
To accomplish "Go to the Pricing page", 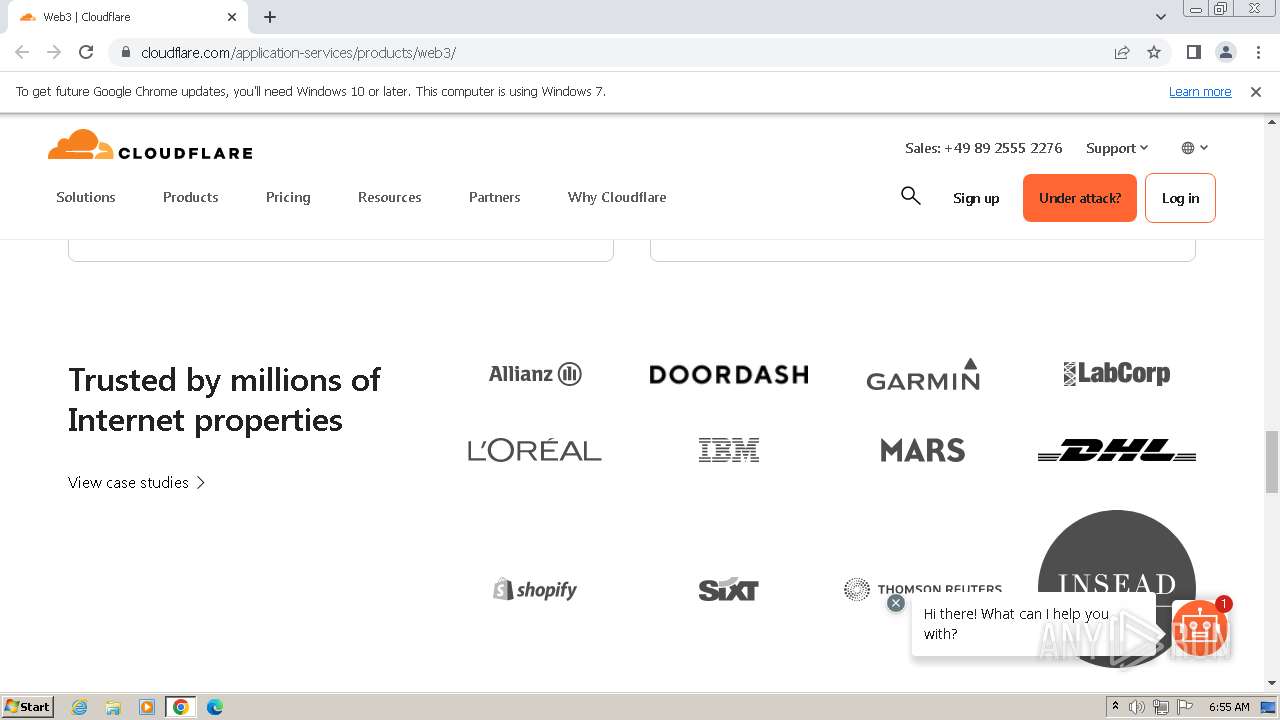I will pyautogui.click(x=288, y=197).
